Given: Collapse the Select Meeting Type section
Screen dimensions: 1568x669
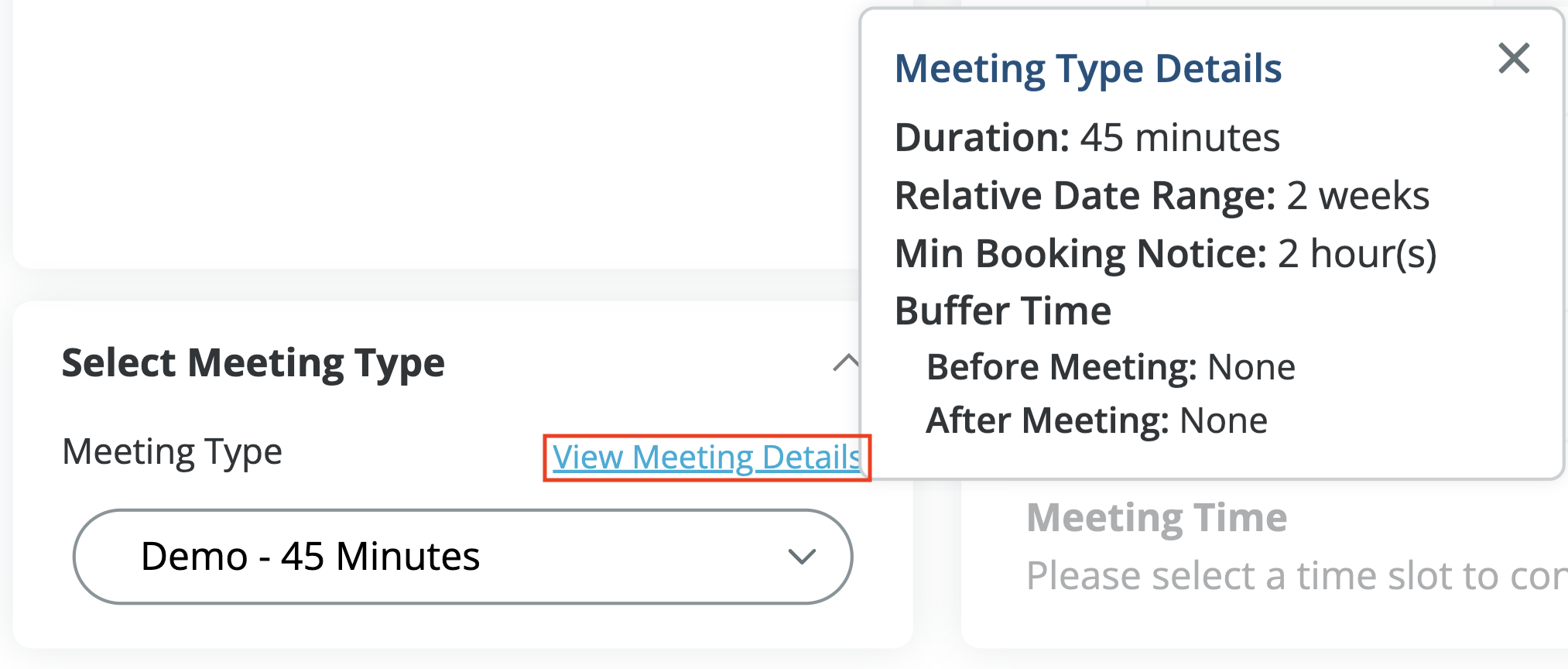Looking at the screenshot, I should coord(845,362).
